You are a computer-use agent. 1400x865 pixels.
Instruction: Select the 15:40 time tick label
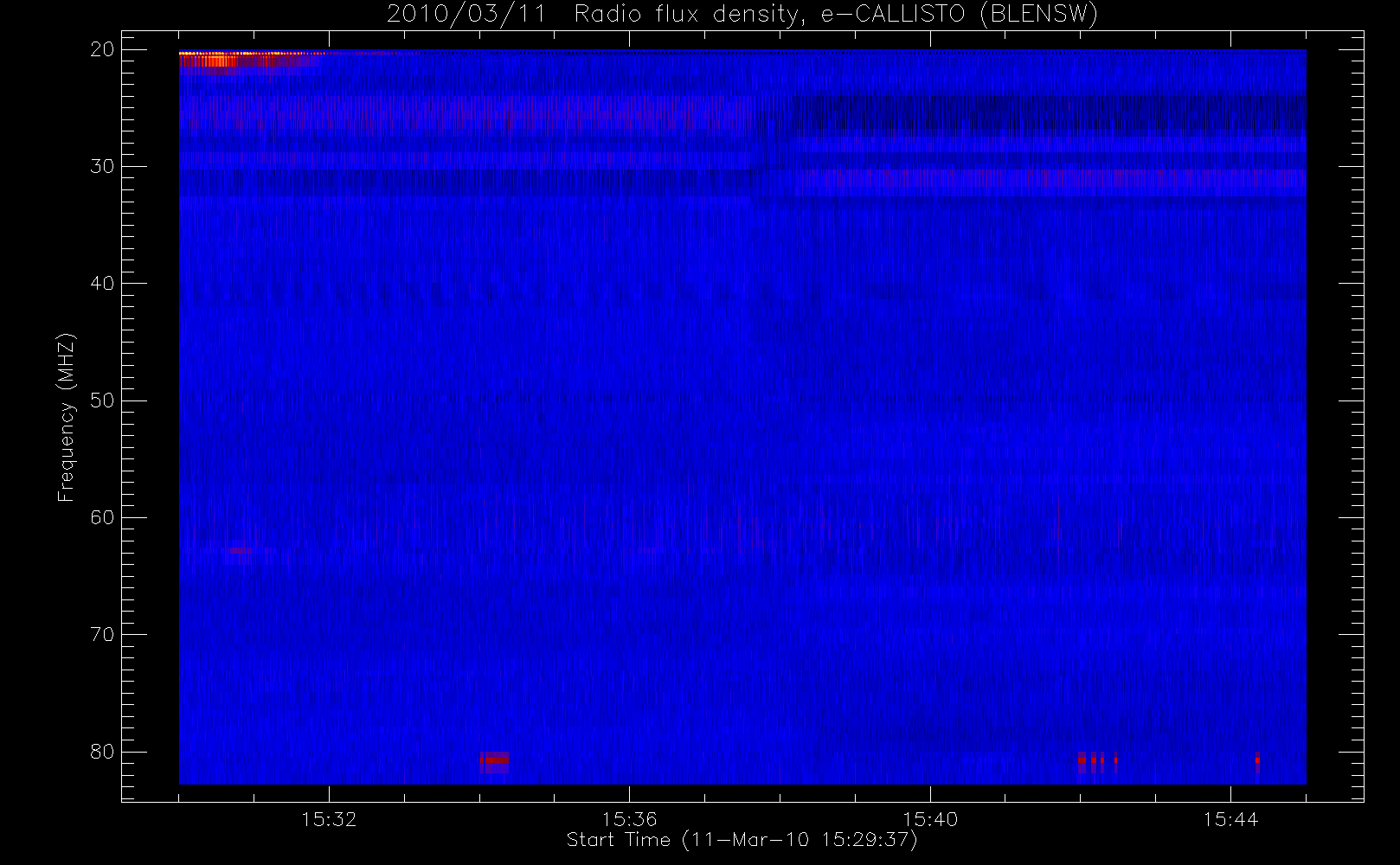(x=930, y=819)
